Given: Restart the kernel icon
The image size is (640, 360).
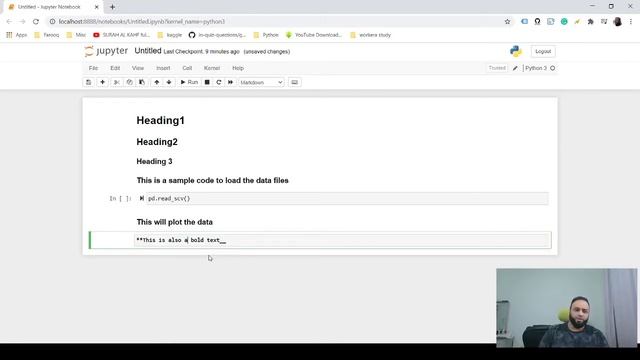Looking at the screenshot, I should (x=219, y=82).
